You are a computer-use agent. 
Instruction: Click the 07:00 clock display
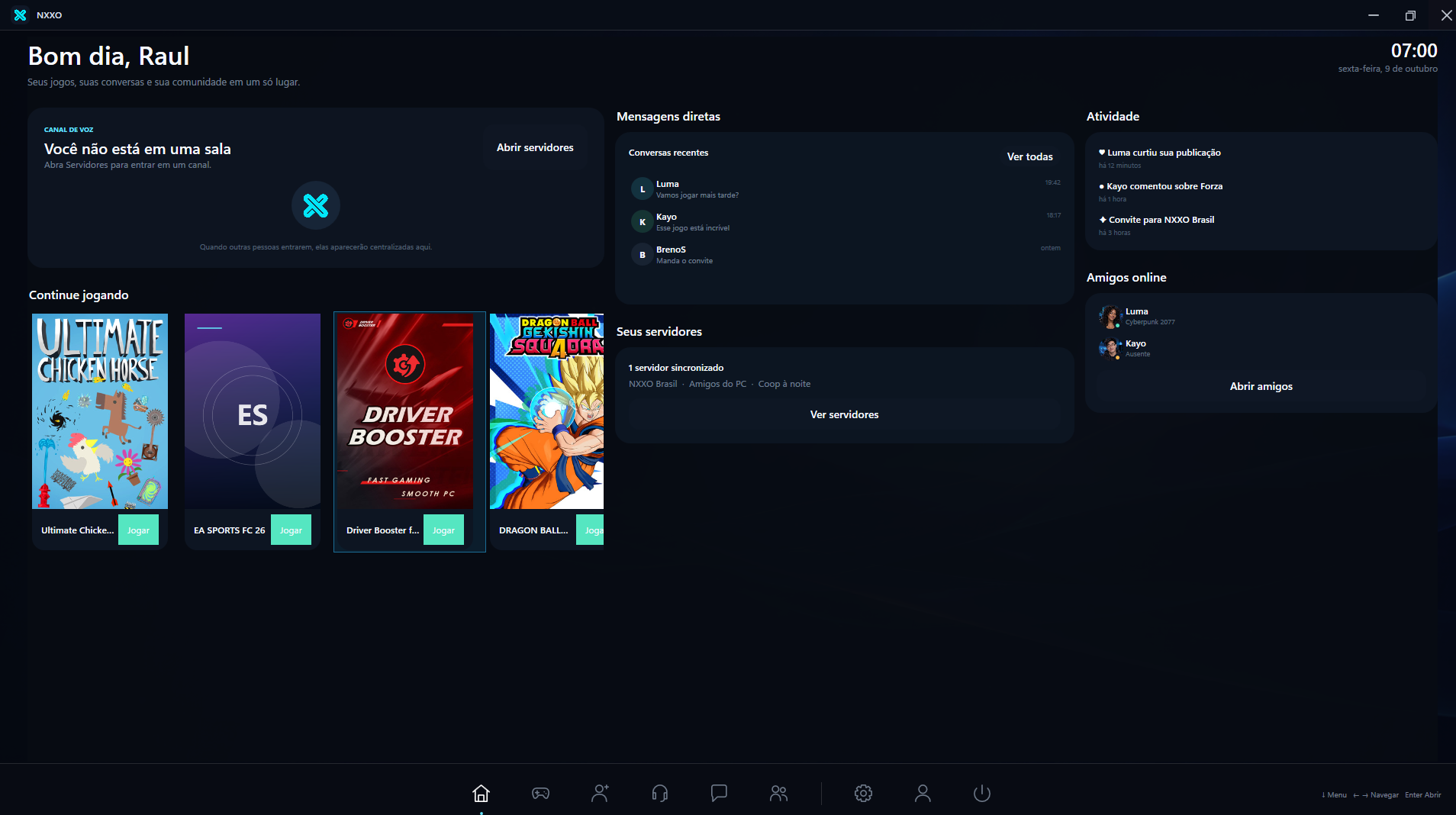1414,51
